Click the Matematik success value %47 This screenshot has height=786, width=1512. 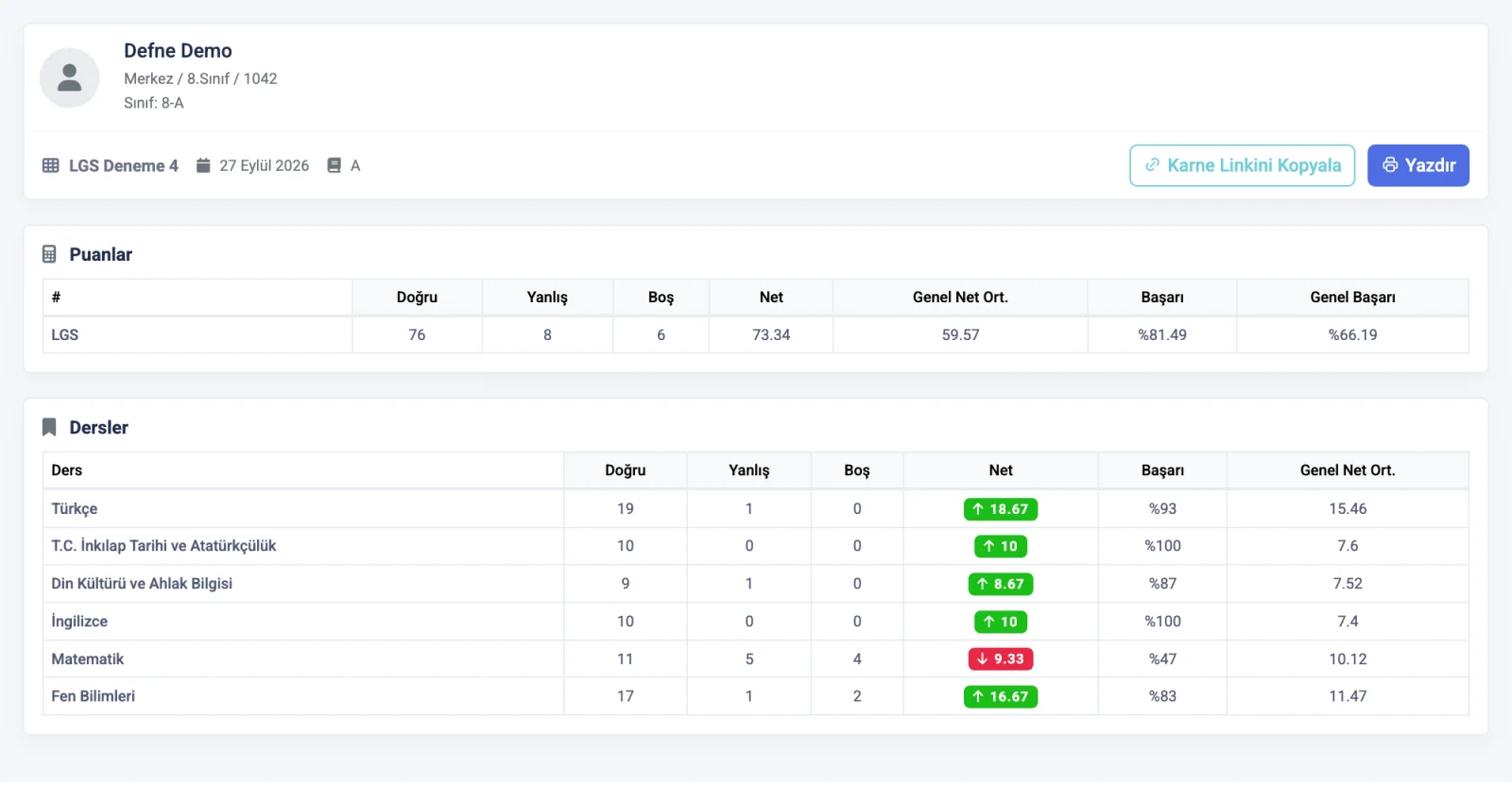click(1162, 658)
